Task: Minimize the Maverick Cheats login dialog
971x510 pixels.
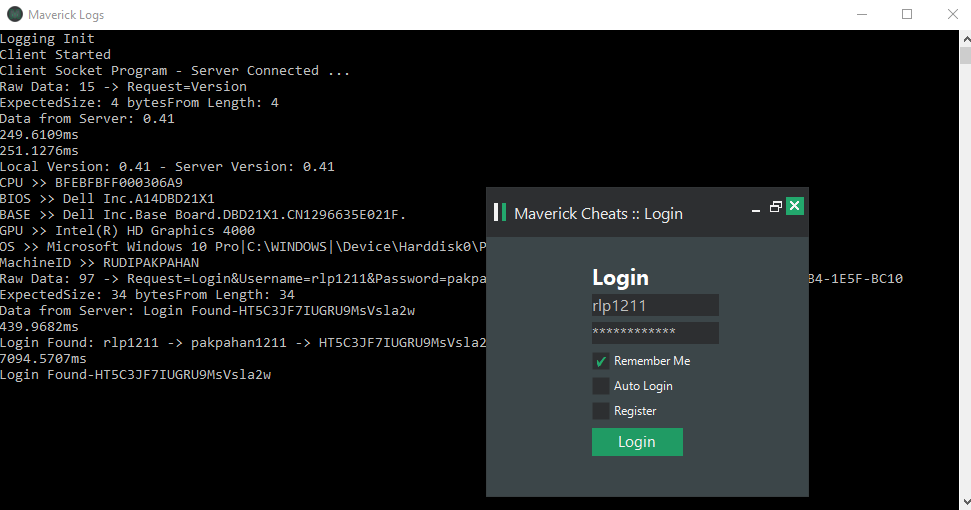Action: pyautogui.click(x=755, y=209)
